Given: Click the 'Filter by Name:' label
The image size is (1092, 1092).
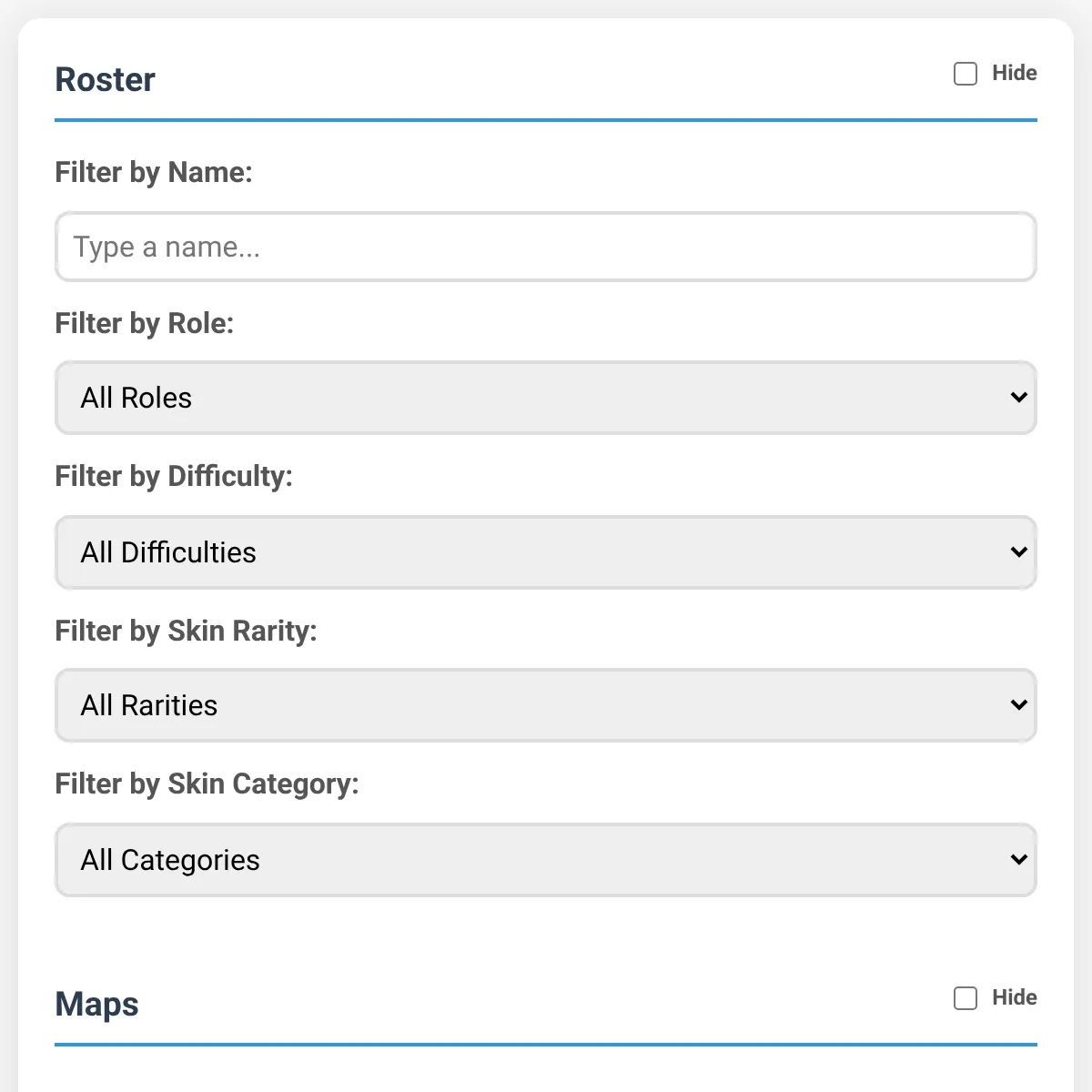Looking at the screenshot, I should point(154,172).
